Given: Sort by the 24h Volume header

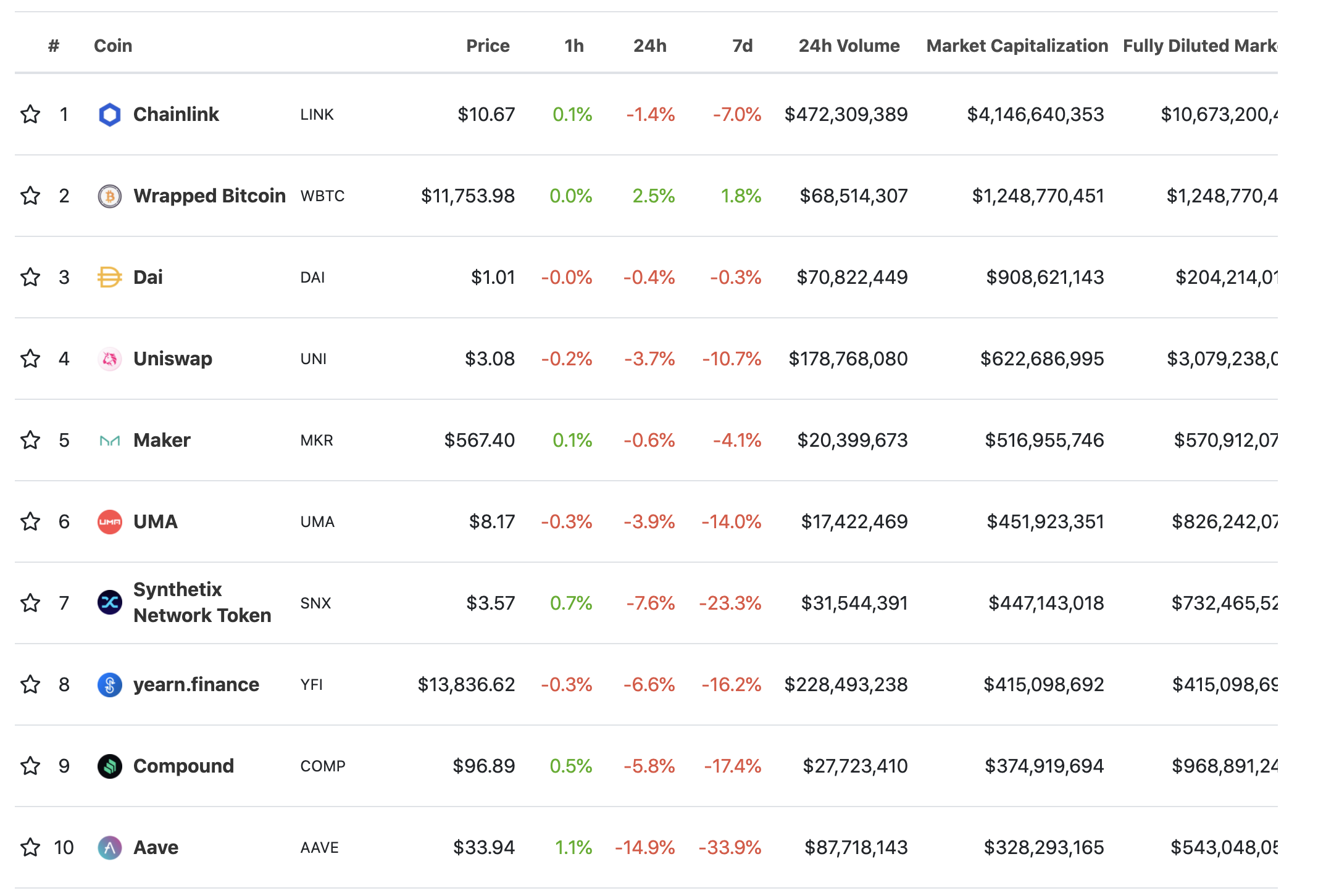Looking at the screenshot, I should coord(849,46).
